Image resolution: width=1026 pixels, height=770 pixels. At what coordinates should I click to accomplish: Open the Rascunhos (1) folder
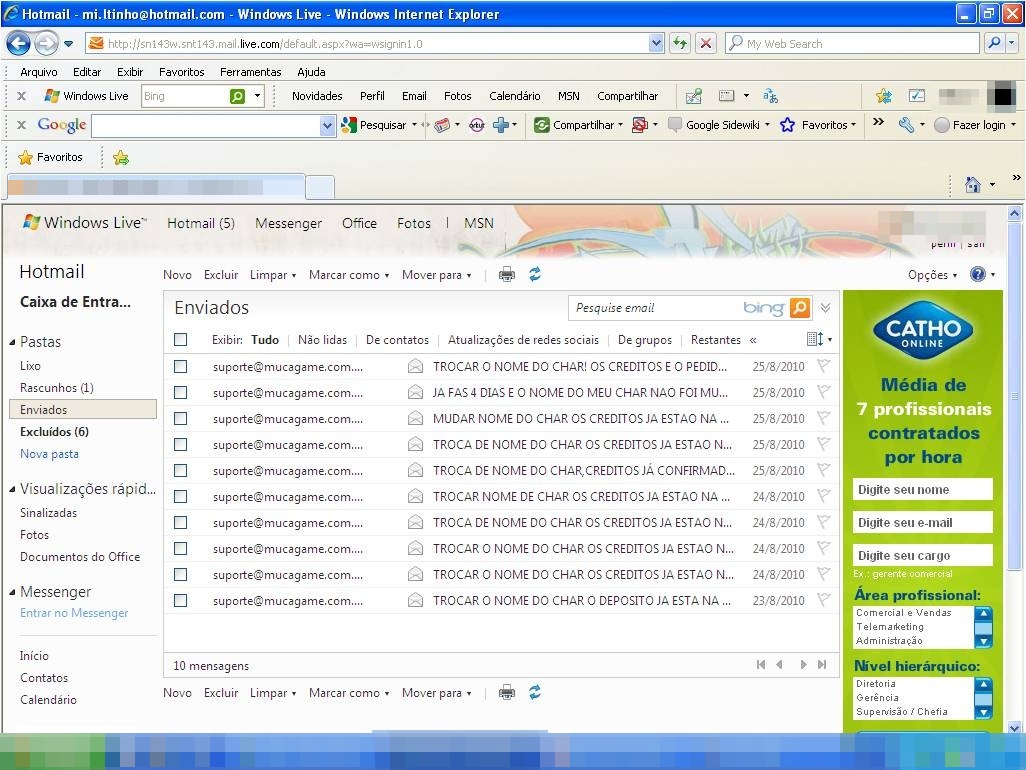56,388
